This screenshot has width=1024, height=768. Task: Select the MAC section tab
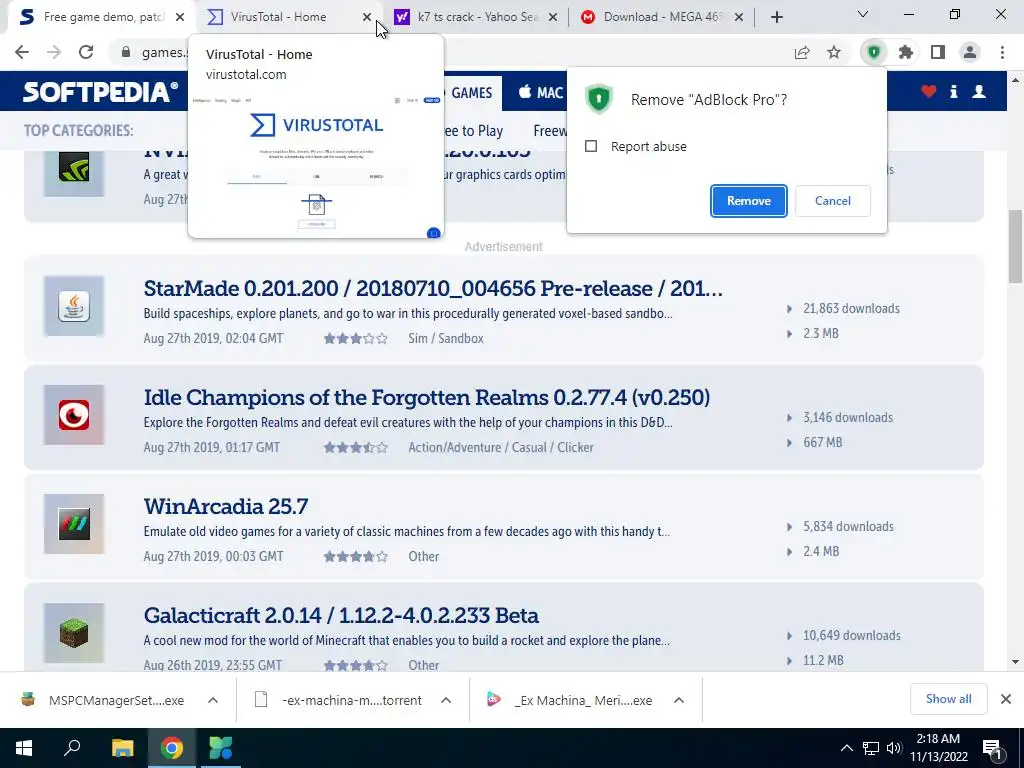pos(541,93)
